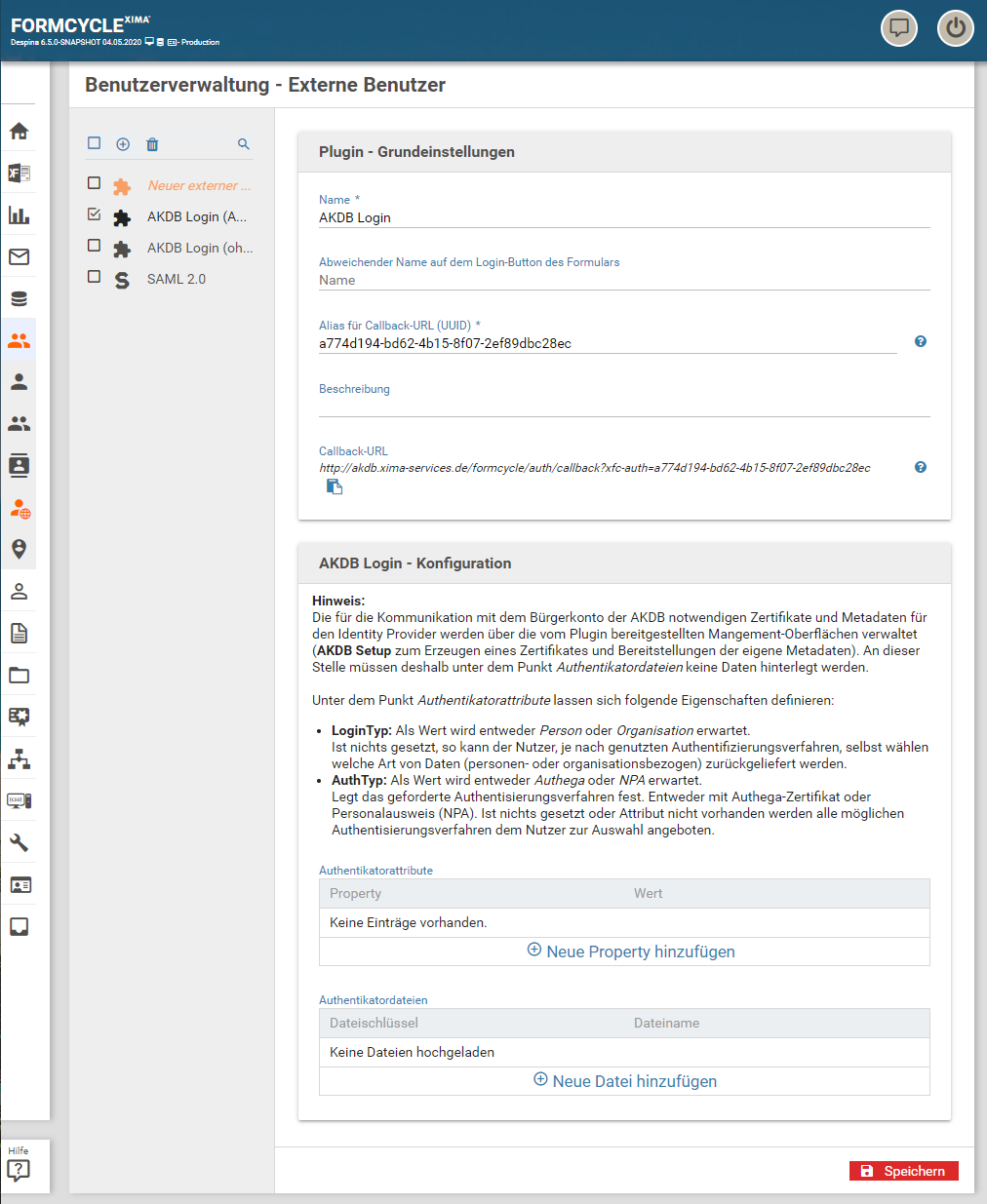Image resolution: width=987 pixels, height=1204 pixels.
Task: Search external users with magnifier icon
Action: (244, 144)
